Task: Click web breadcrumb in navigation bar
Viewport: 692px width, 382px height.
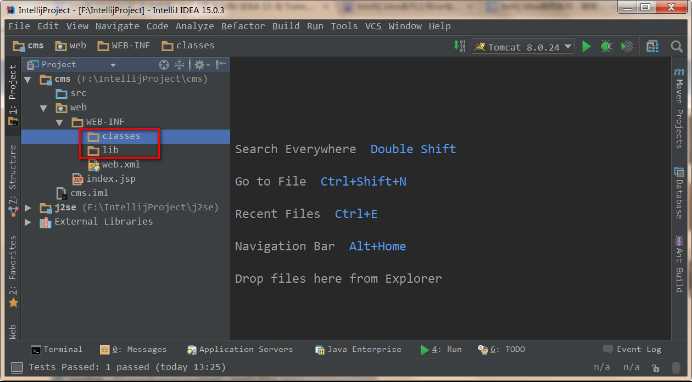Action: point(71,45)
